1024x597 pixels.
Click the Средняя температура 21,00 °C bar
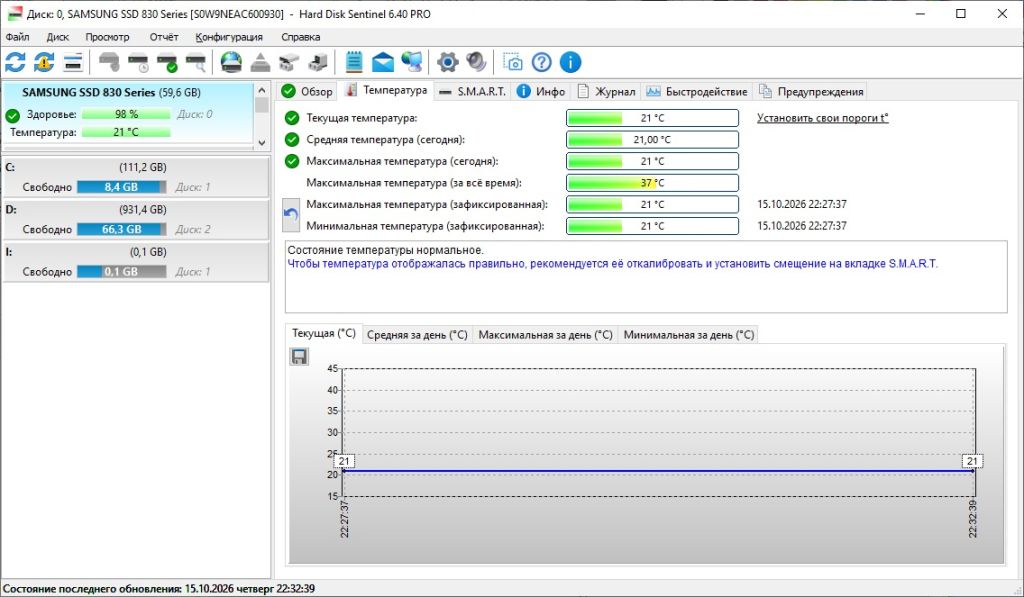tap(652, 140)
